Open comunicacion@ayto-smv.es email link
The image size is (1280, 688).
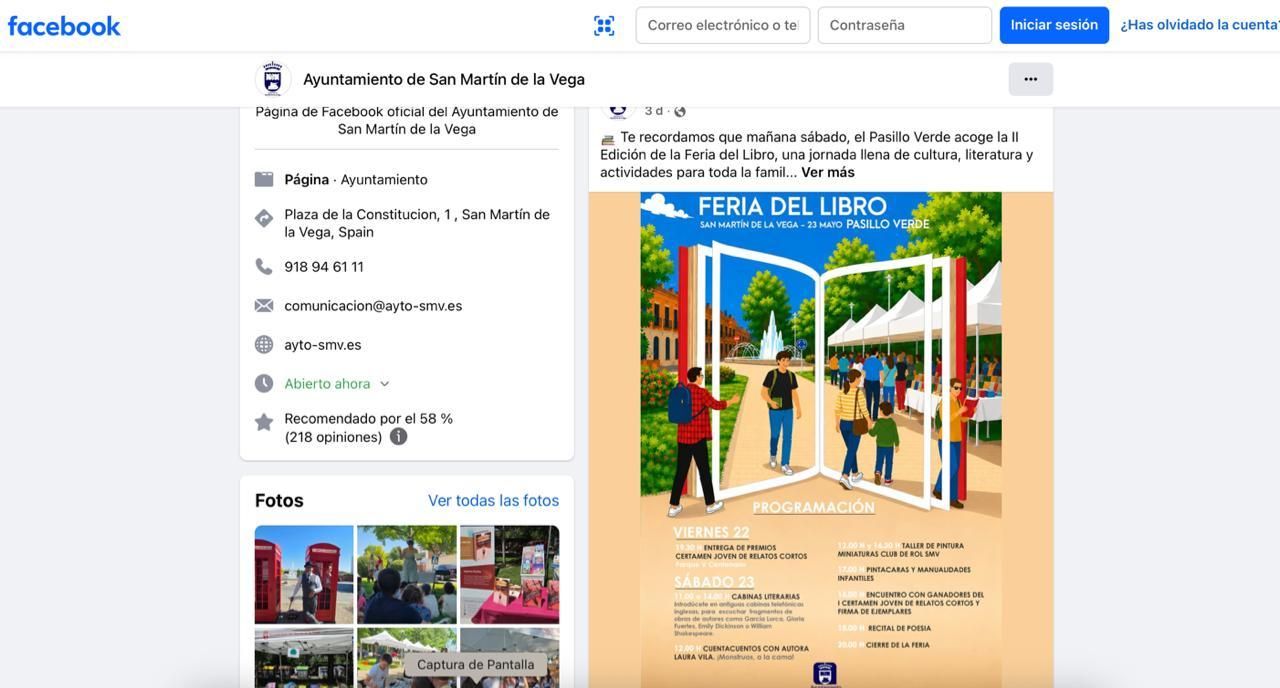(373, 306)
